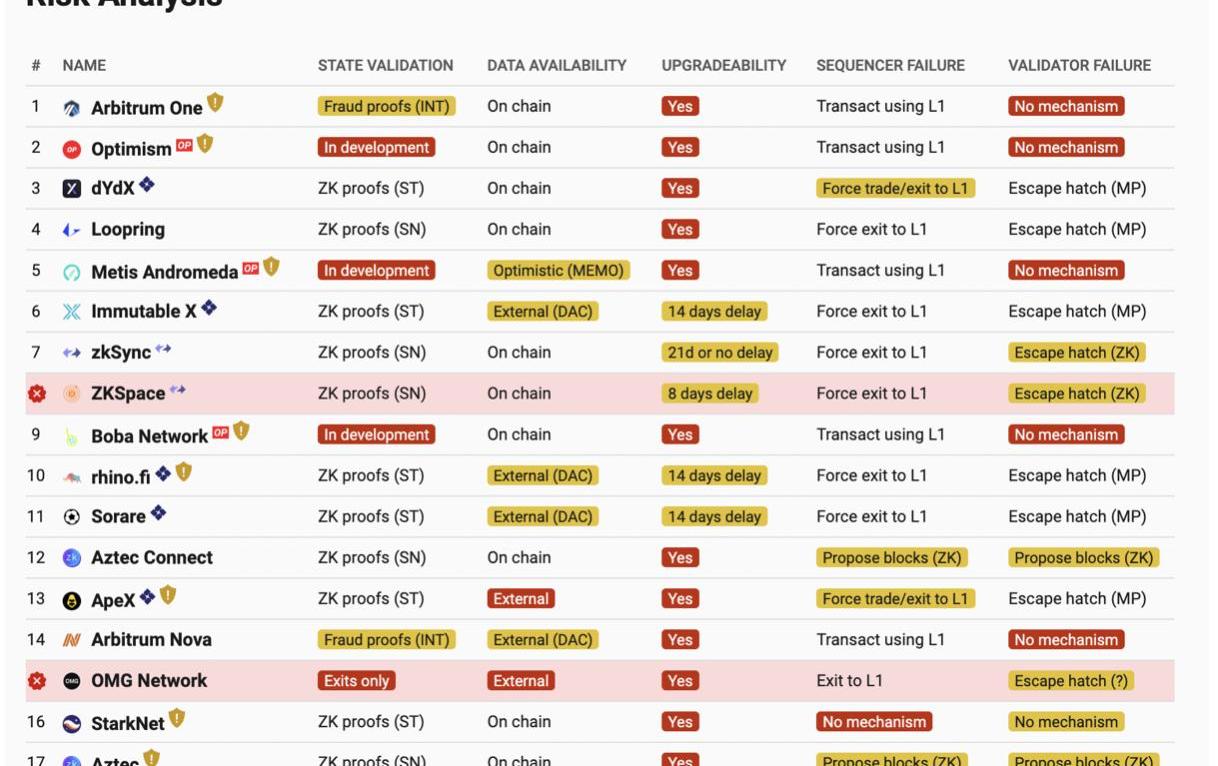1218x766 pixels.
Task: Open the Boba Network project link
Action: pyautogui.click(x=149, y=436)
